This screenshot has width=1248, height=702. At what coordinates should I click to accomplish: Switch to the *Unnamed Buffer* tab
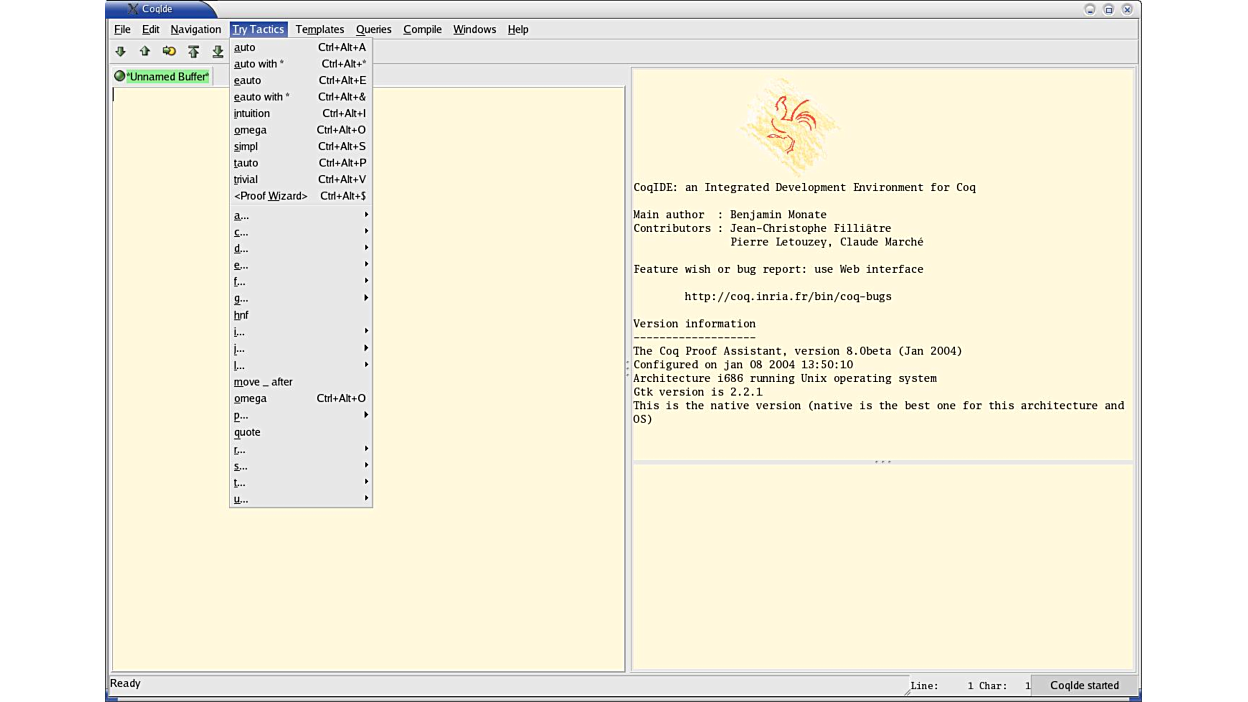[167, 76]
